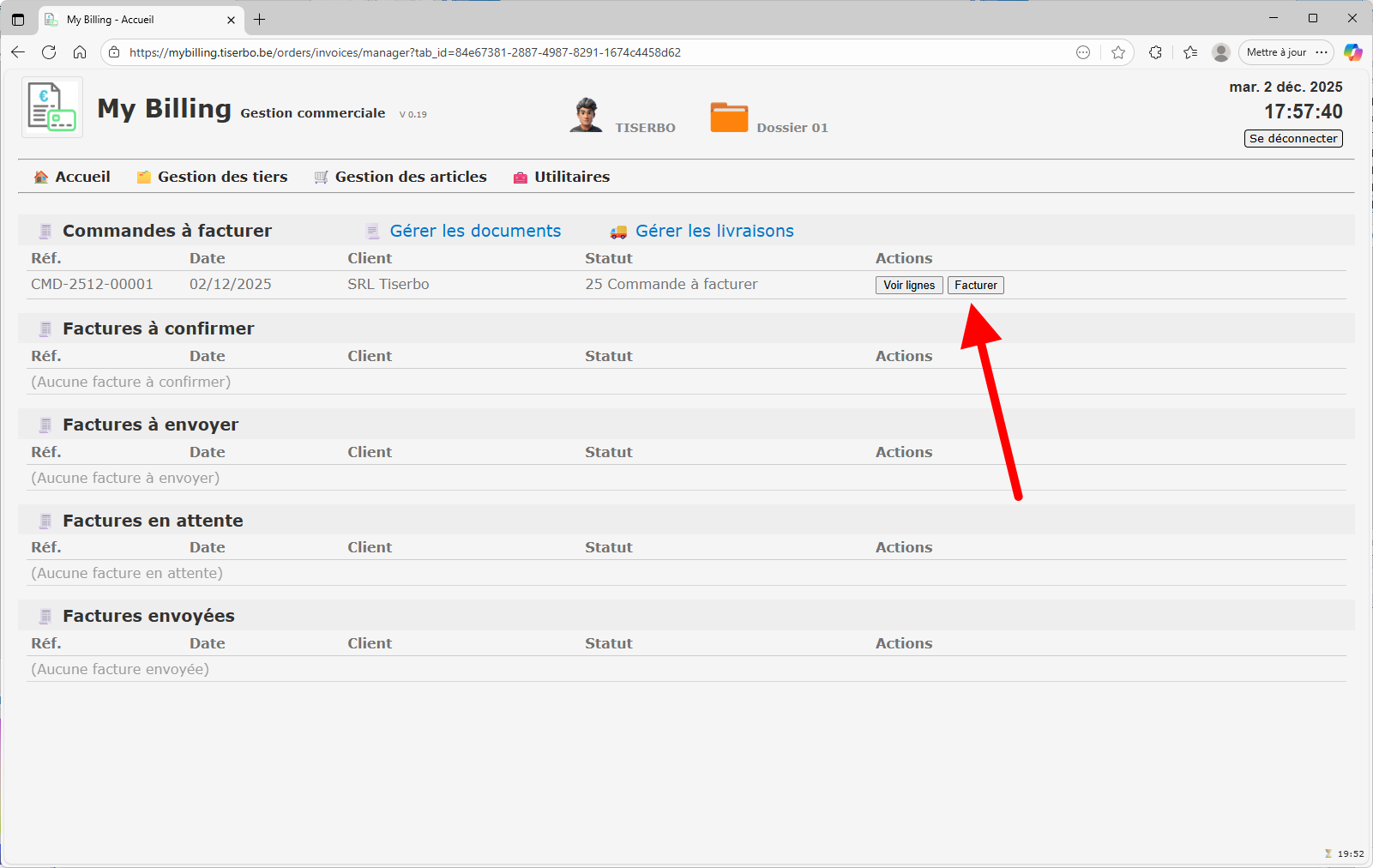Open a new browser tab with the plus button
1373x868 pixels.
(260, 19)
